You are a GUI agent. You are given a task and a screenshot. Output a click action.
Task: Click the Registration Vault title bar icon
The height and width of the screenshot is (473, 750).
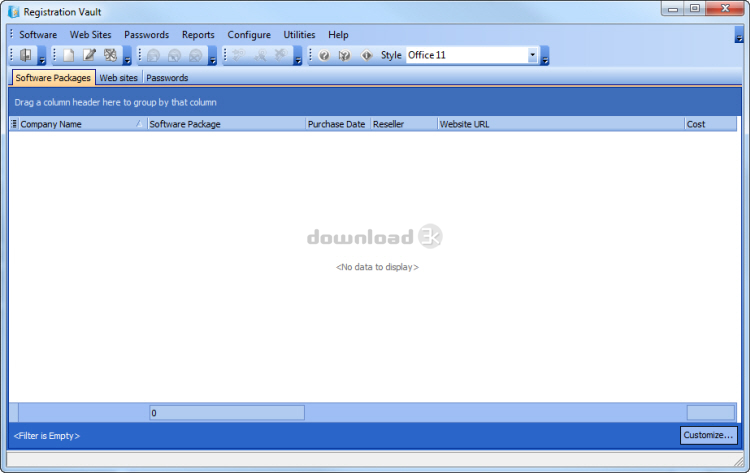tap(13, 11)
